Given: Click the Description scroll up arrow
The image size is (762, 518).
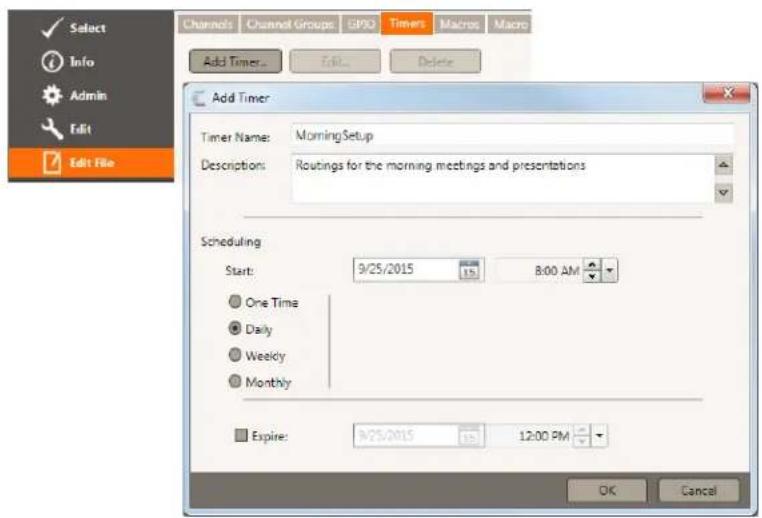Looking at the screenshot, I should click(x=724, y=165).
